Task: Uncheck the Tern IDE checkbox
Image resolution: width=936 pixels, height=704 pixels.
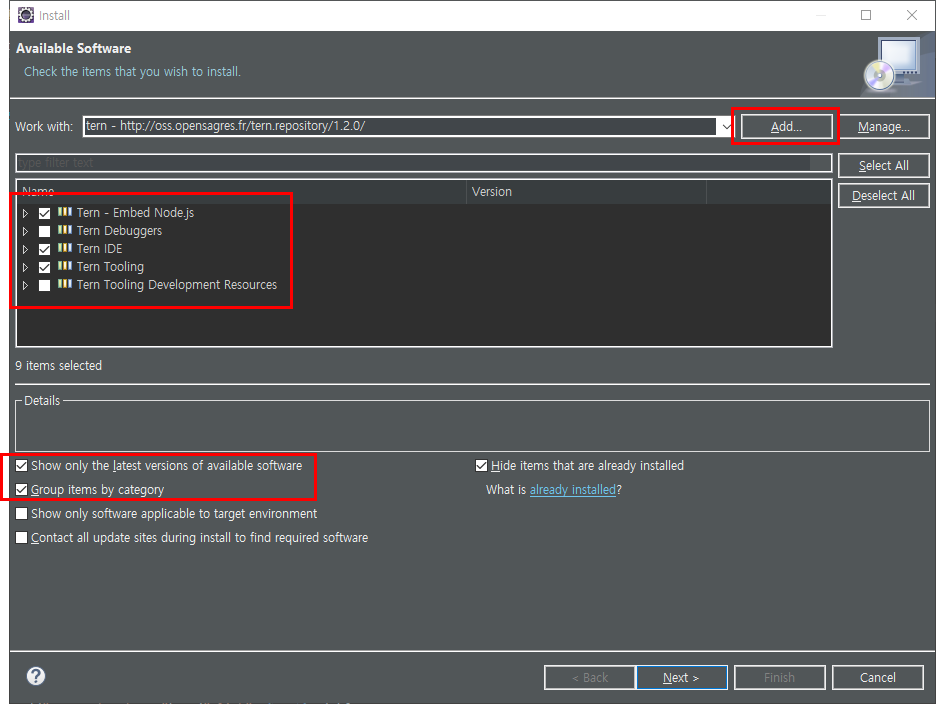Action: coord(44,249)
